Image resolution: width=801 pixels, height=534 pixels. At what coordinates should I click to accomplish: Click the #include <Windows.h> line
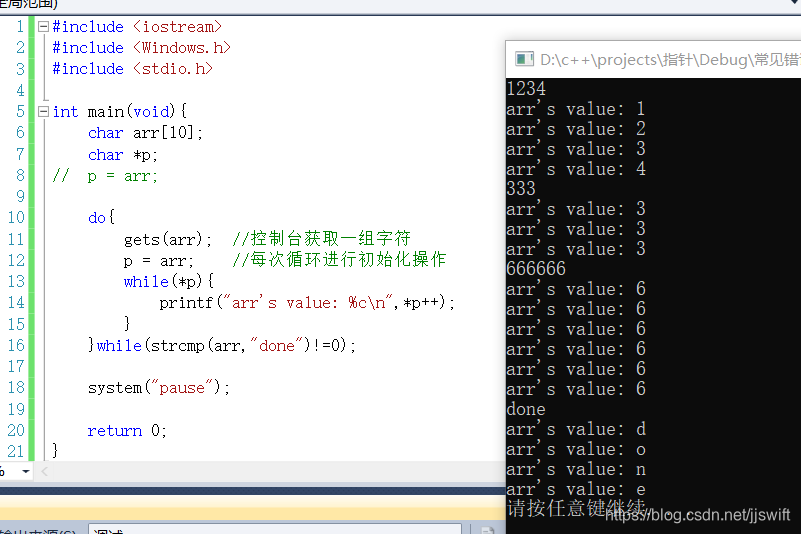pos(142,48)
